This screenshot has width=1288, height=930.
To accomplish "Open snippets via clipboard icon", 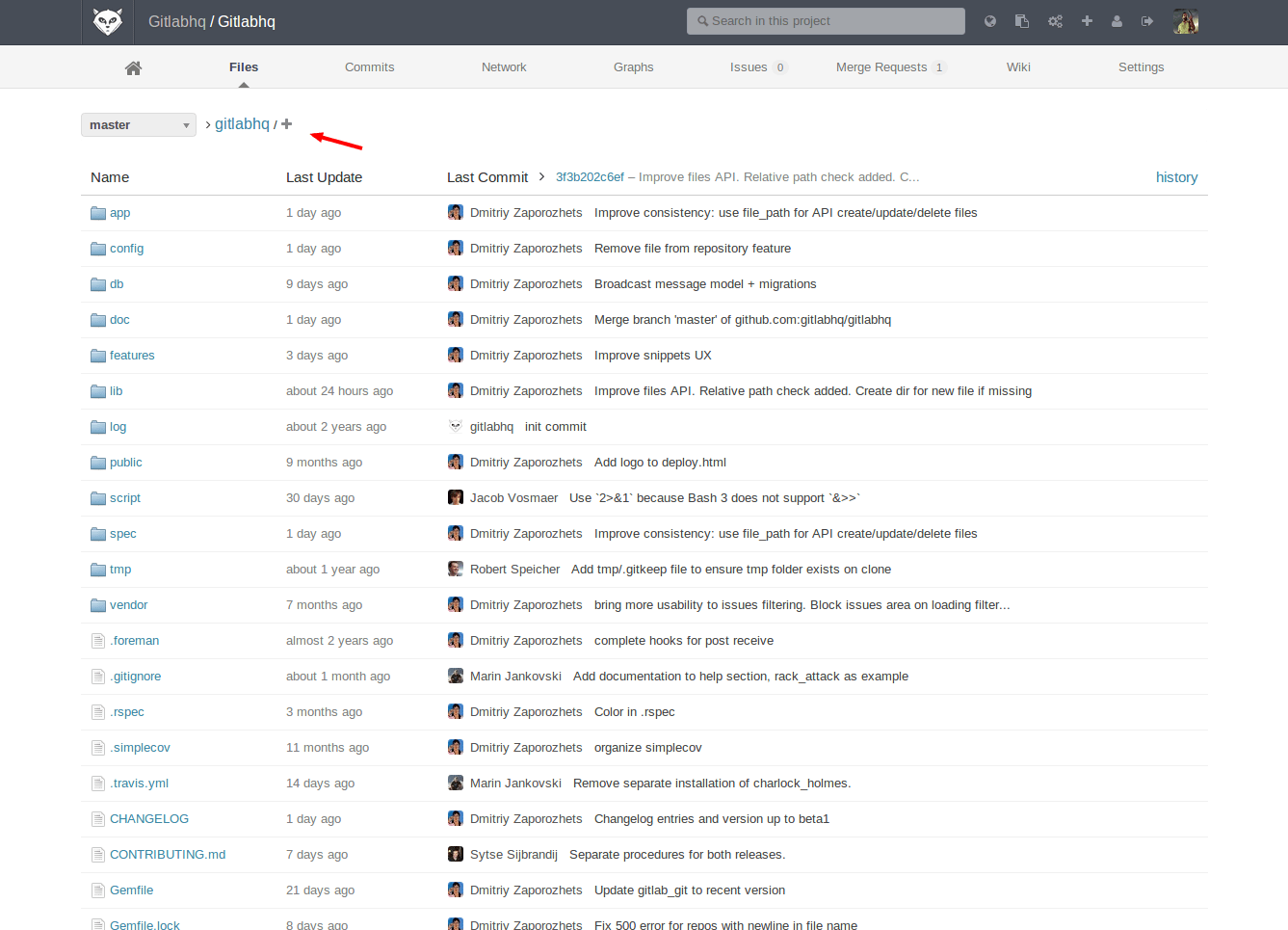I will click(x=1022, y=21).
